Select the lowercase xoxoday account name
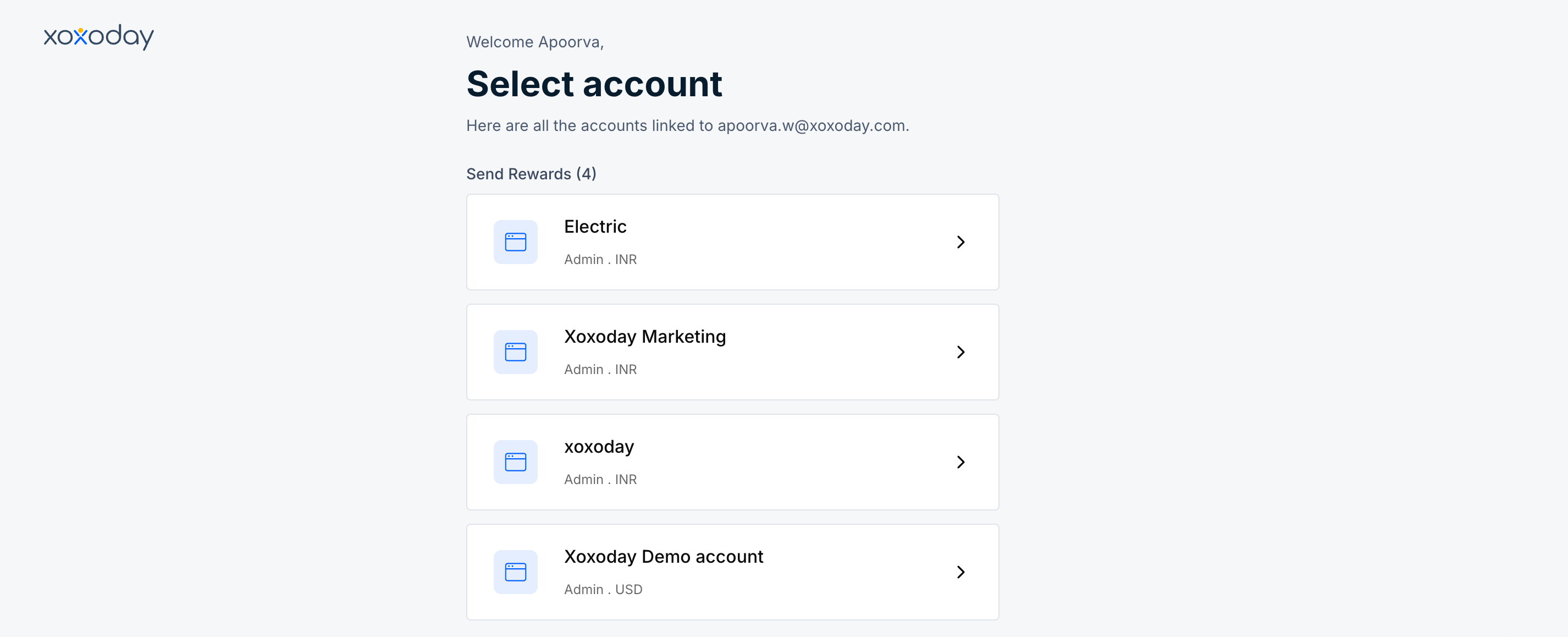Screen dimensions: 1568x637 (x=599, y=447)
